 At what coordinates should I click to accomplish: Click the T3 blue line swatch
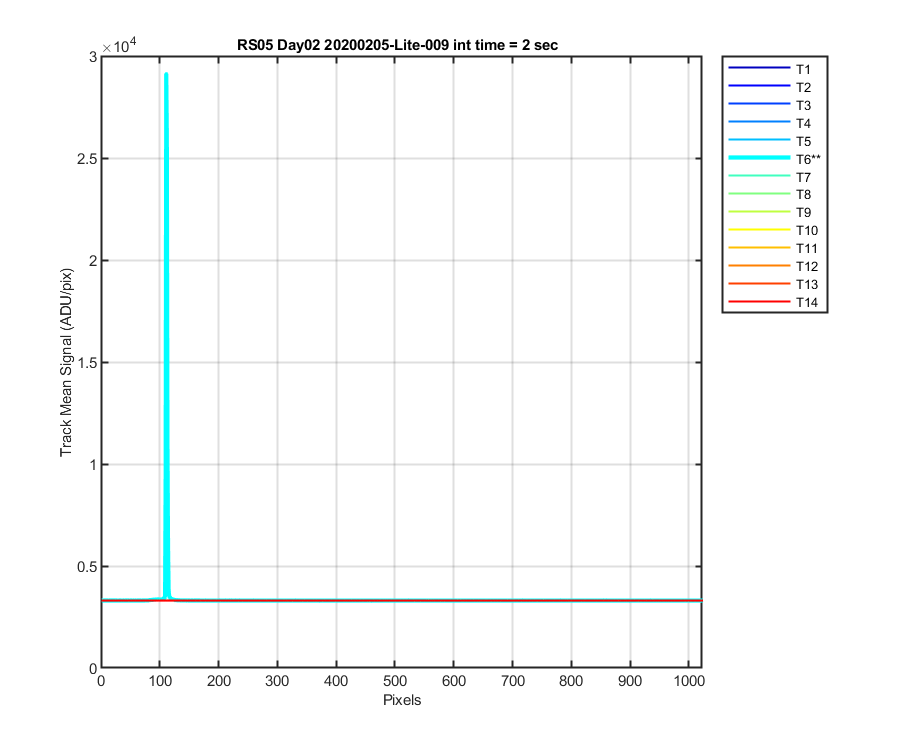pyautogui.click(x=759, y=104)
